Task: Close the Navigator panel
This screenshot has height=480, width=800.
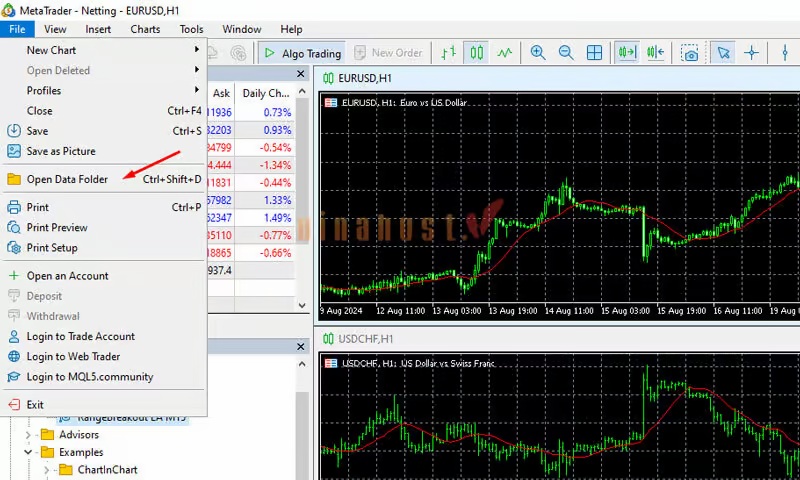Action: point(301,346)
